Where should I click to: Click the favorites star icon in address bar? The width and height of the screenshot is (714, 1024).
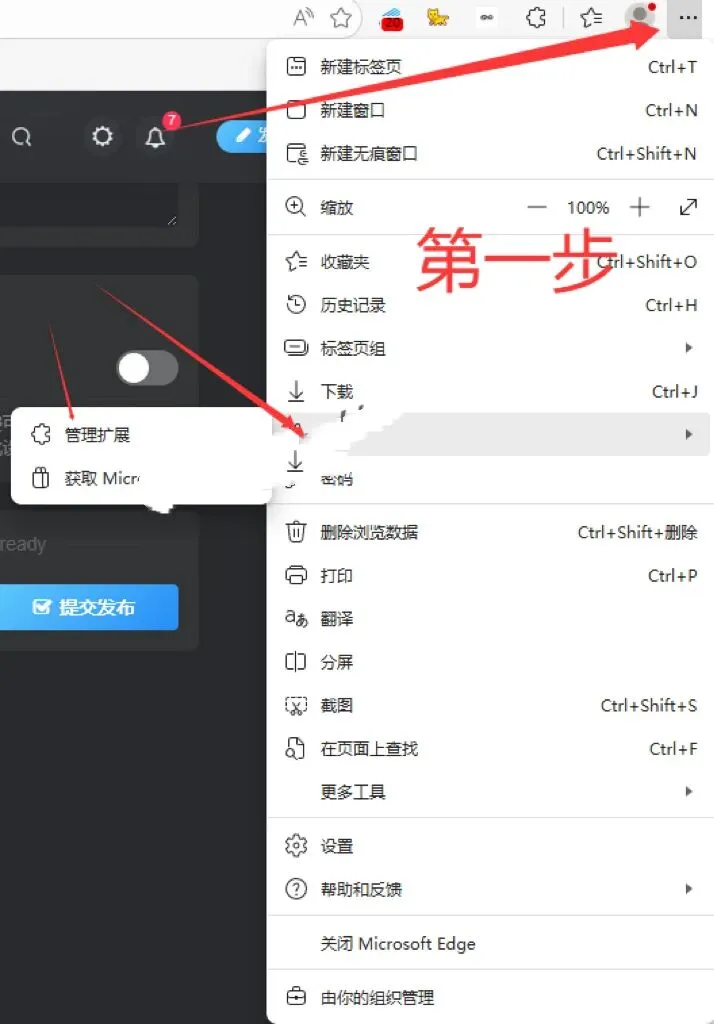pyautogui.click(x=341, y=18)
